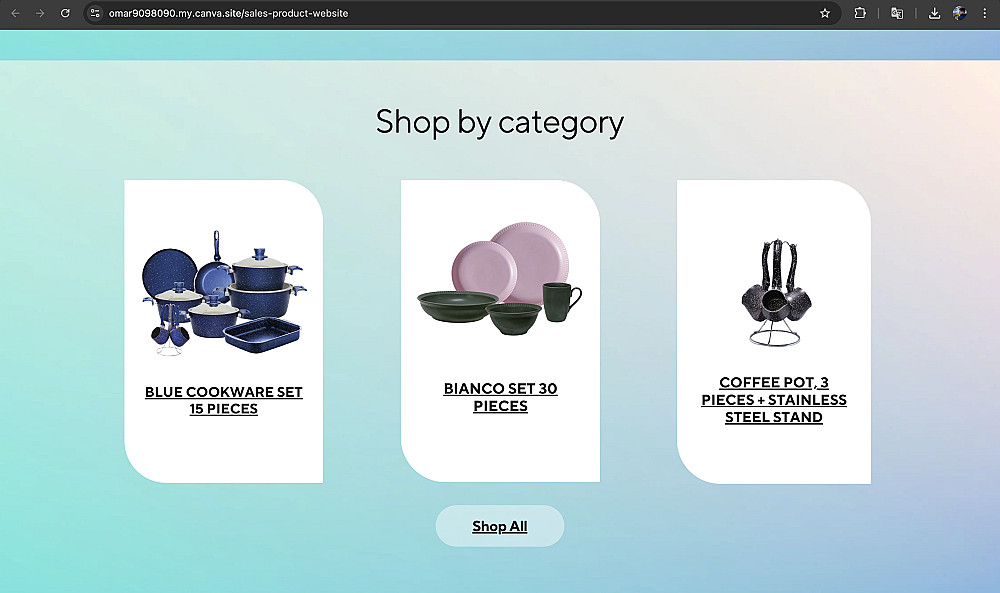Image resolution: width=1000 pixels, height=593 pixels.
Task: Open the three-dot browser menu
Action: pyautogui.click(x=985, y=13)
